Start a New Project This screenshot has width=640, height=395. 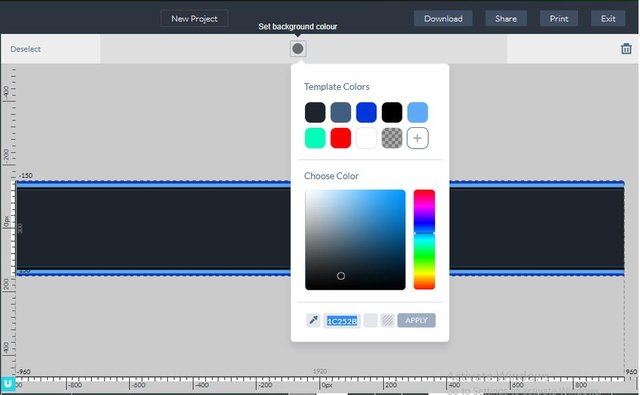pyautogui.click(x=194, y=18)
